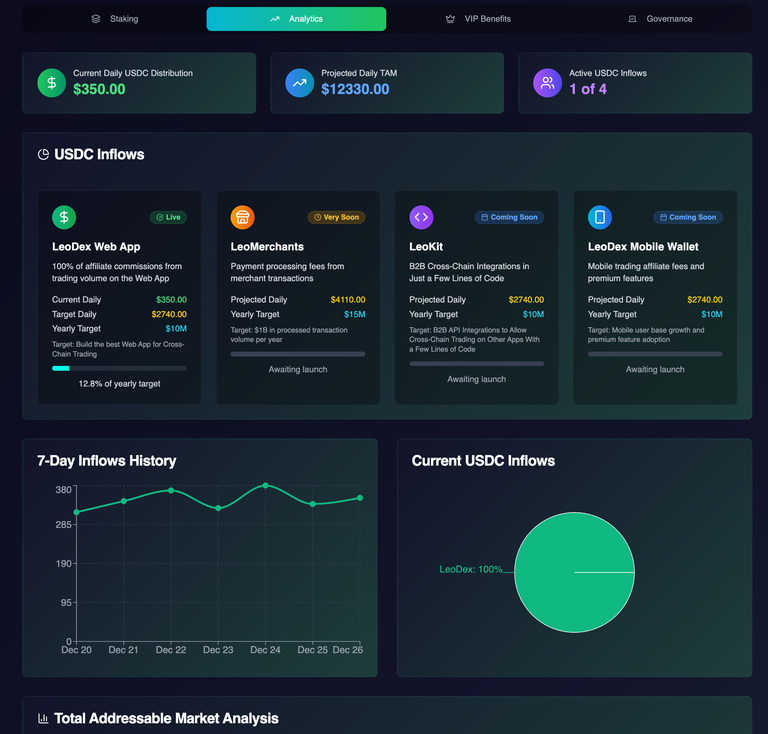
Task: Click the Staking layers icon
Action: (96, 19)
